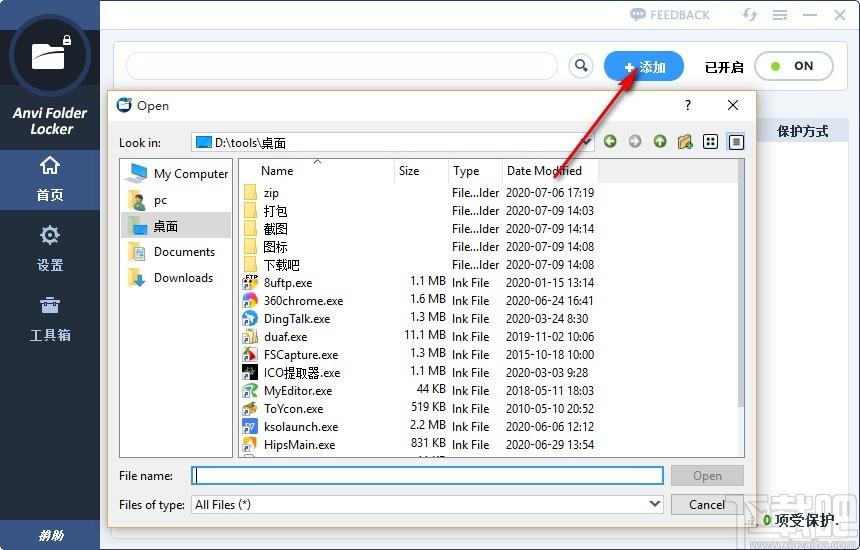
Task: Click the Open button in dialog
Action: tap(707, 475)
